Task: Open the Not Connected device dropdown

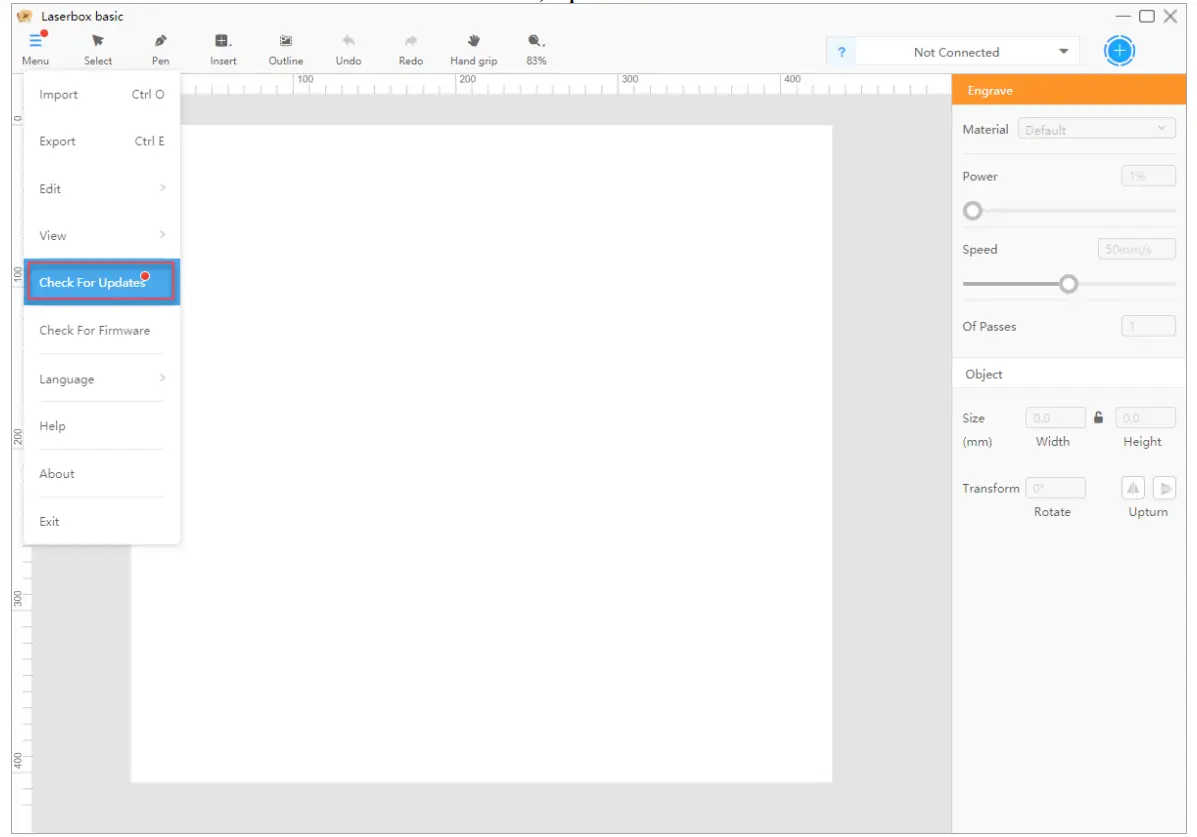Action: point(967,52)
